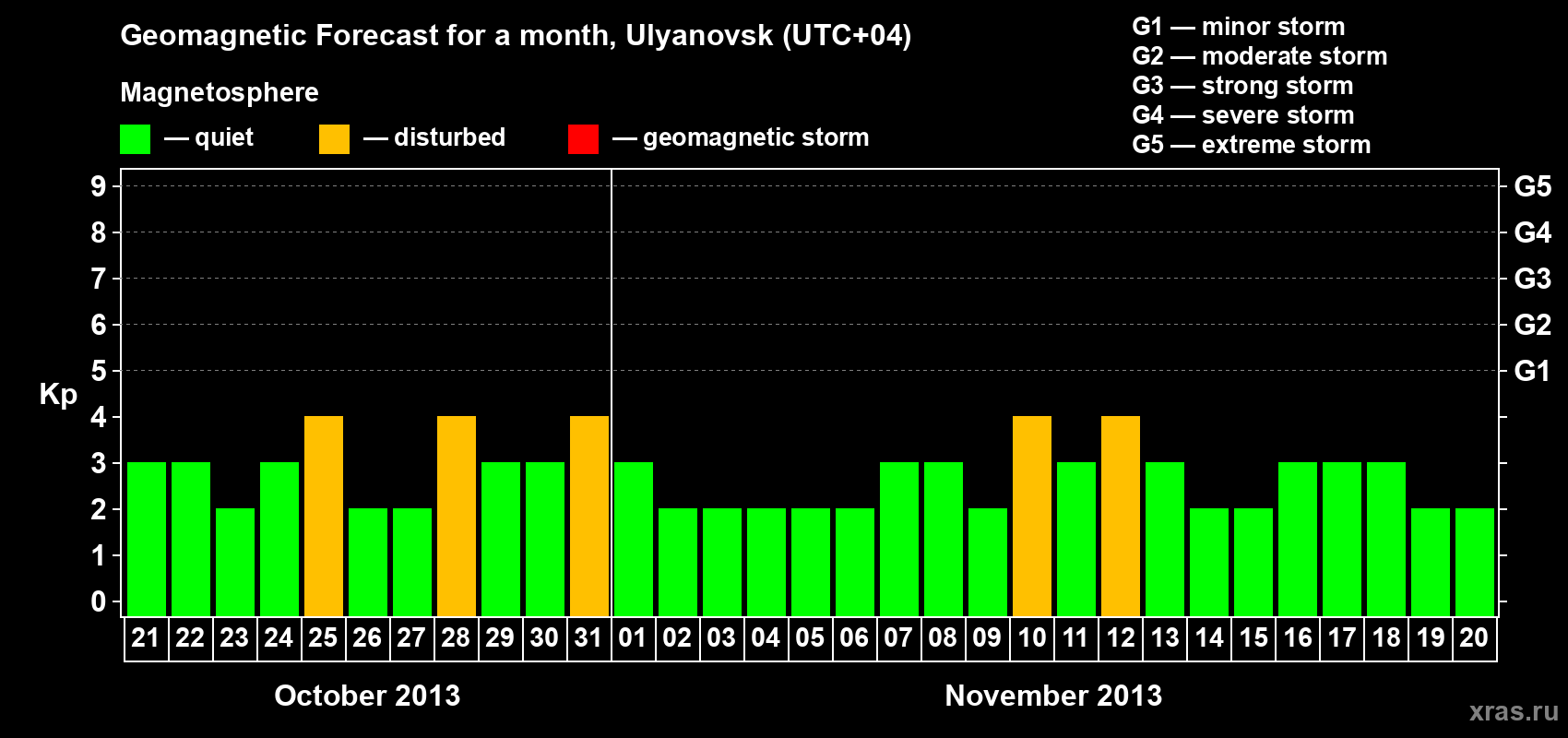Click date label 11 on the axis
The height and width of the screenshot is (738, 1568).
[1075, 637]
